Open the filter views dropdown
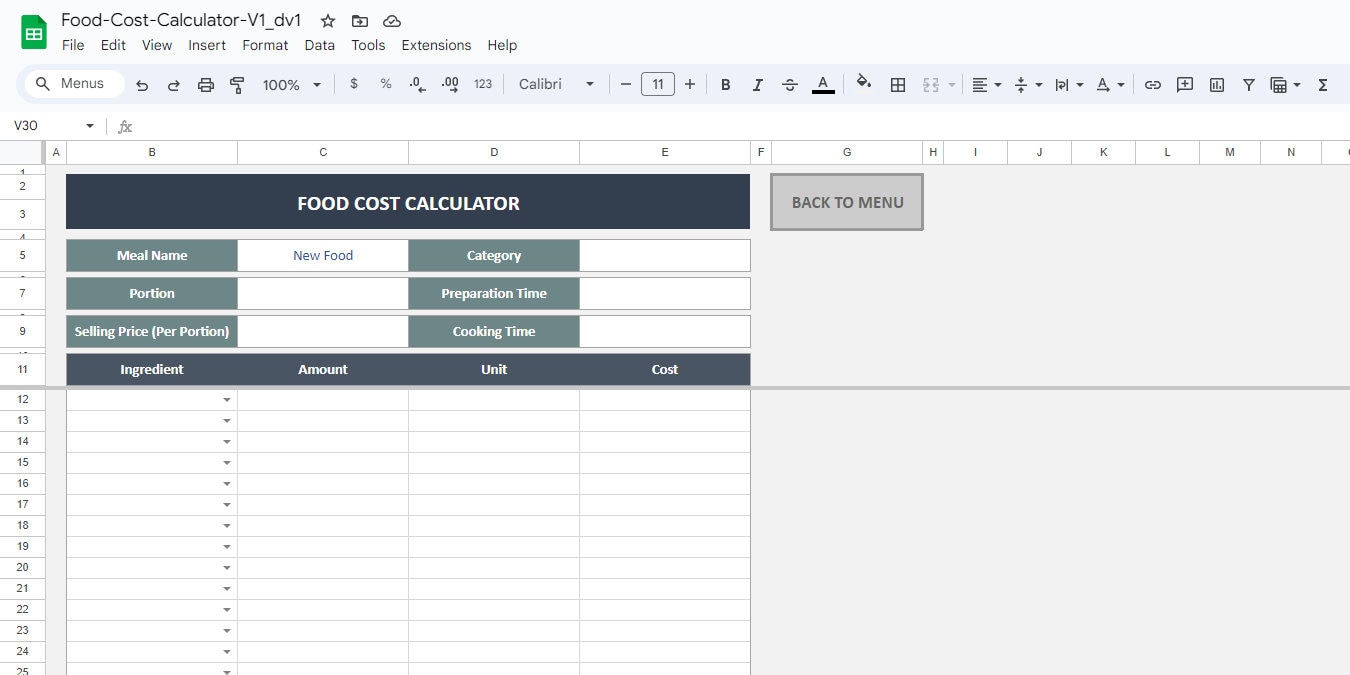 click(1285, 85)
